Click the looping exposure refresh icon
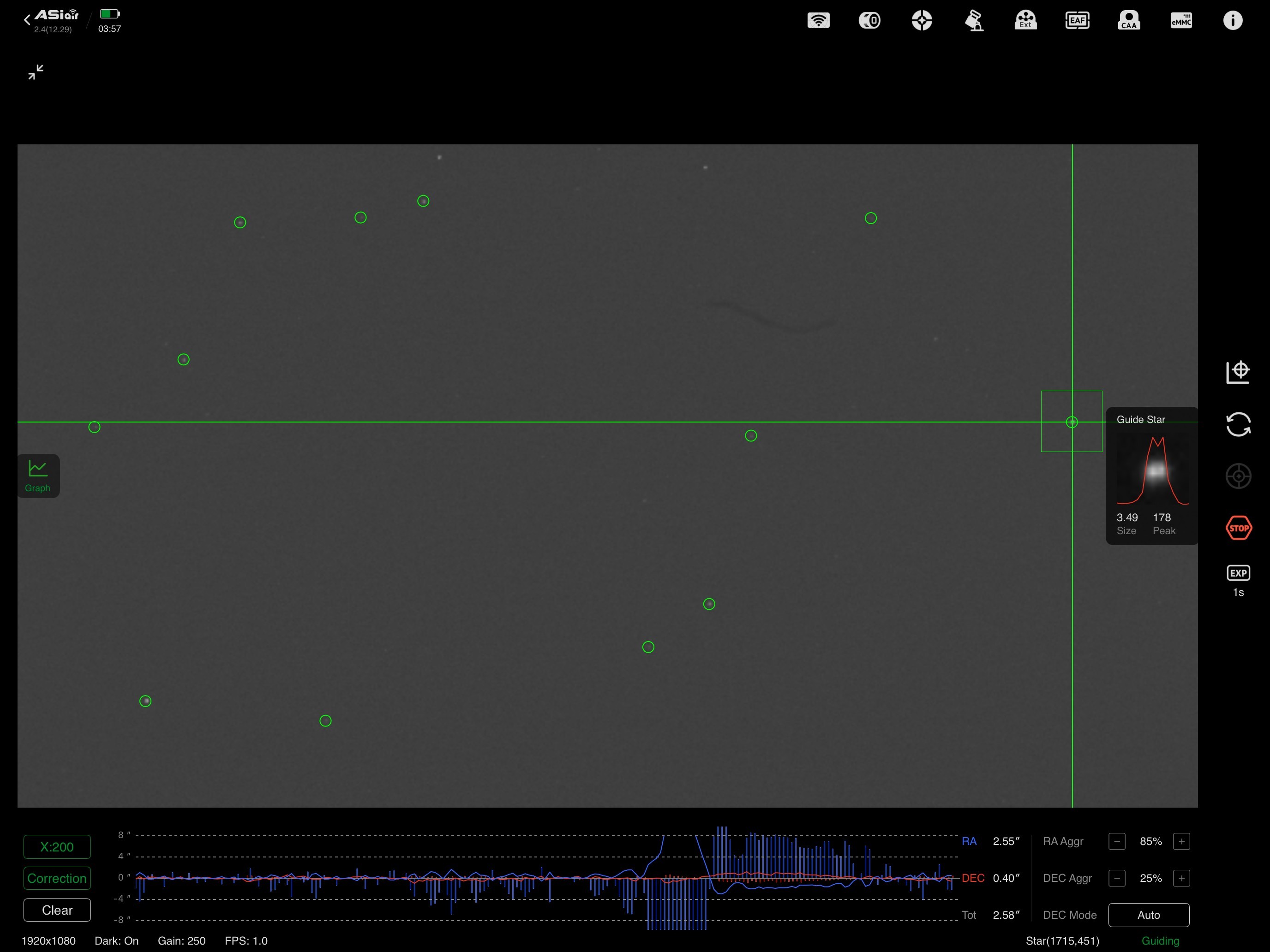Screen dimensions: 1270x952 (1239, 425)
